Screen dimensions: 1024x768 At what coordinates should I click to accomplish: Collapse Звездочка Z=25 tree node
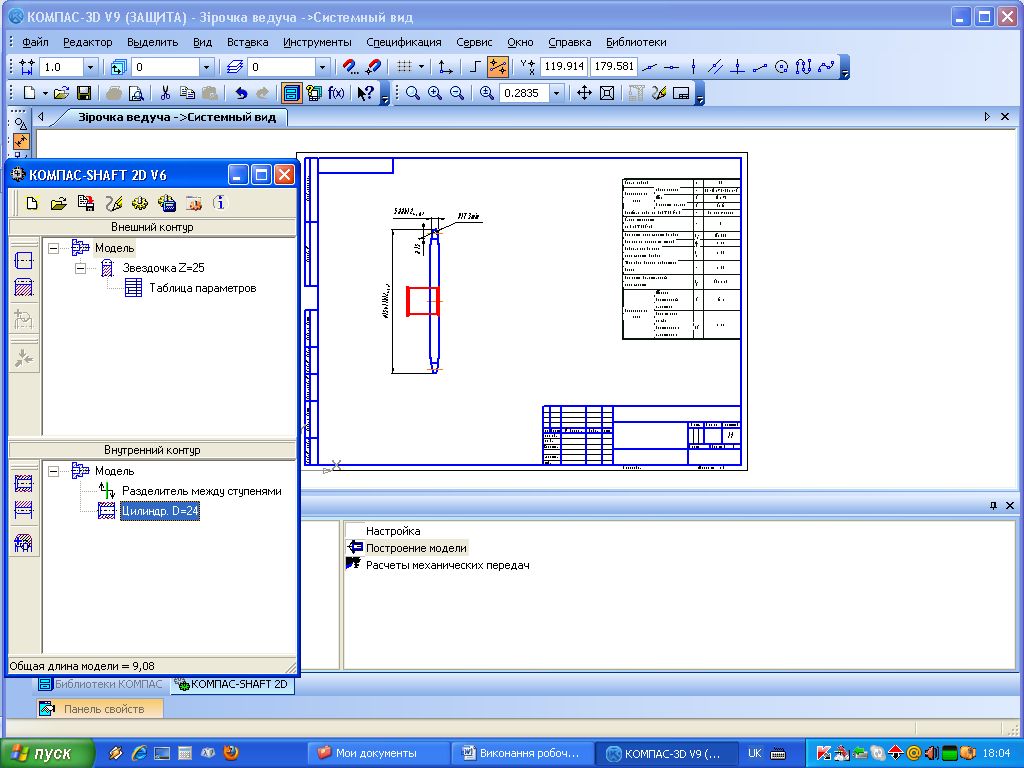[x=80, y=268]
